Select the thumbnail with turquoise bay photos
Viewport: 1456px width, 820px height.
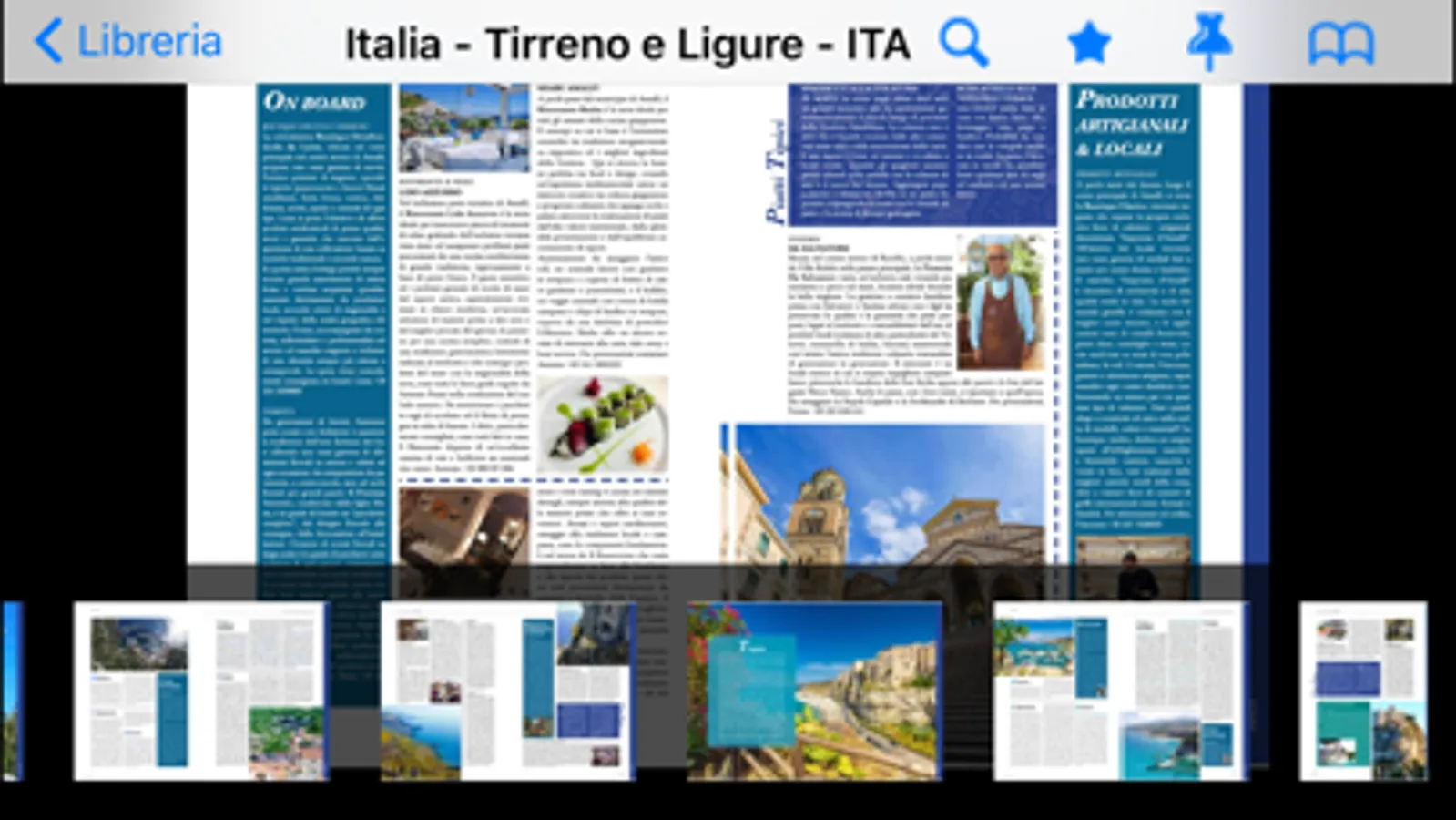pos(1120,691)
